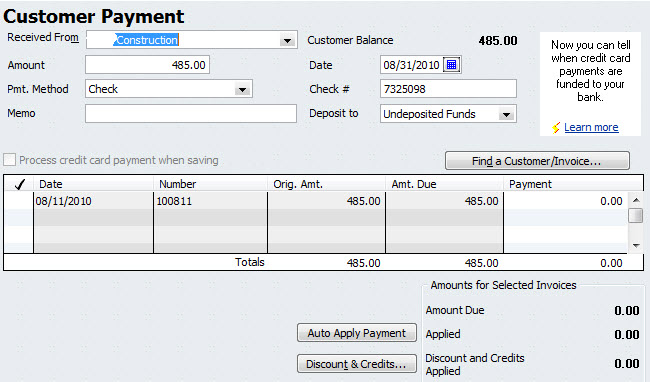Toggle Process credit card payment checkbox

tap(10, 160)
